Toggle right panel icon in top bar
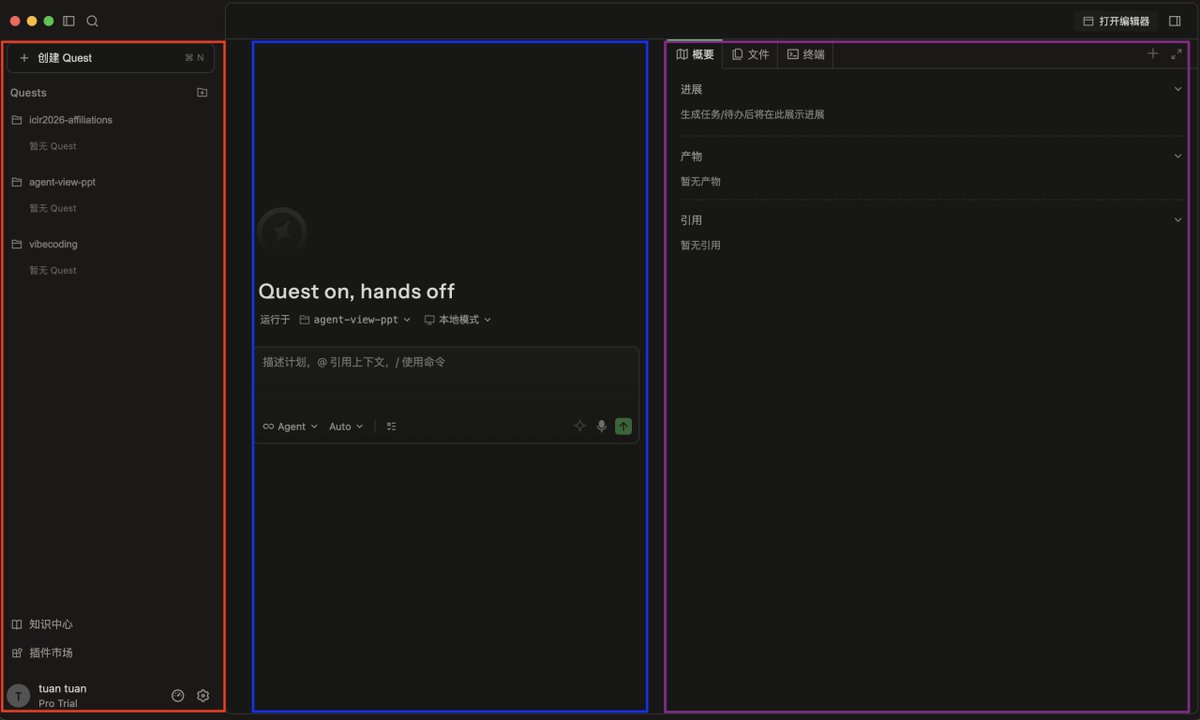The width and height of the screenshot is (1200, 720). point(1175,21)
